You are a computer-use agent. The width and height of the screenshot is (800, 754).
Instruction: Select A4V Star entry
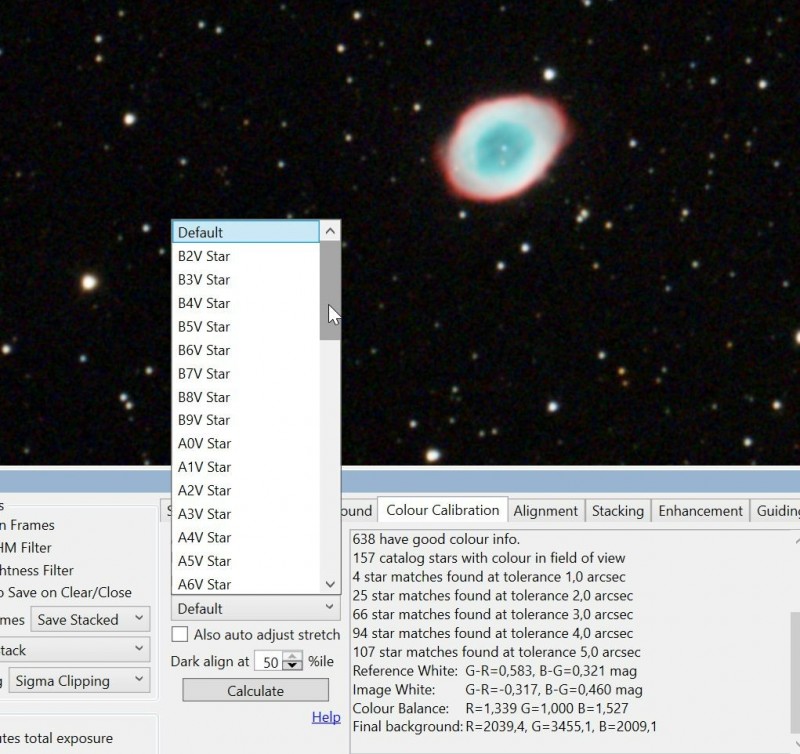click(x=246, y=537)
